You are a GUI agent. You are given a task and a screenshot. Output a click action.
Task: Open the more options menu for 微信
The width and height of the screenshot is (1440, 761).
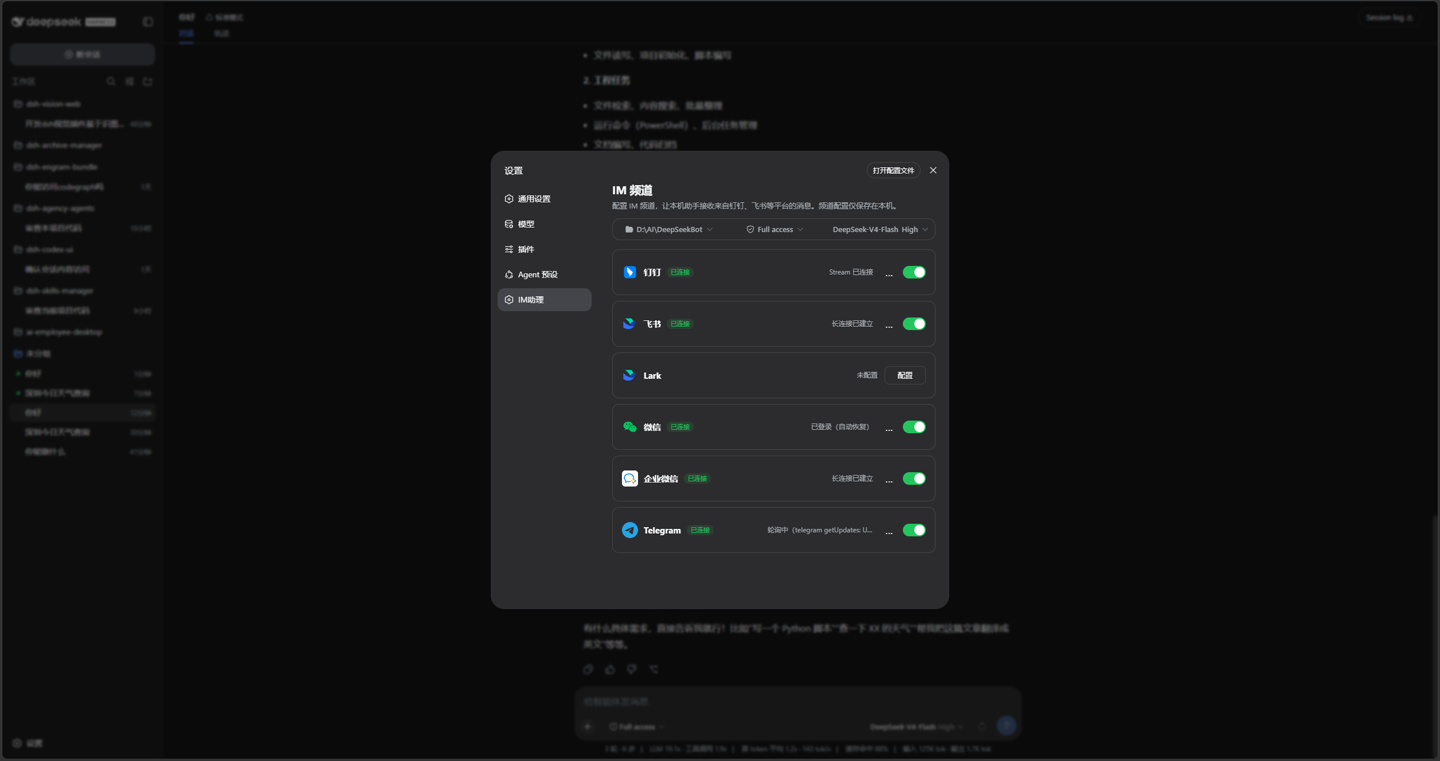pyautogui.click(x=889, y=428)
